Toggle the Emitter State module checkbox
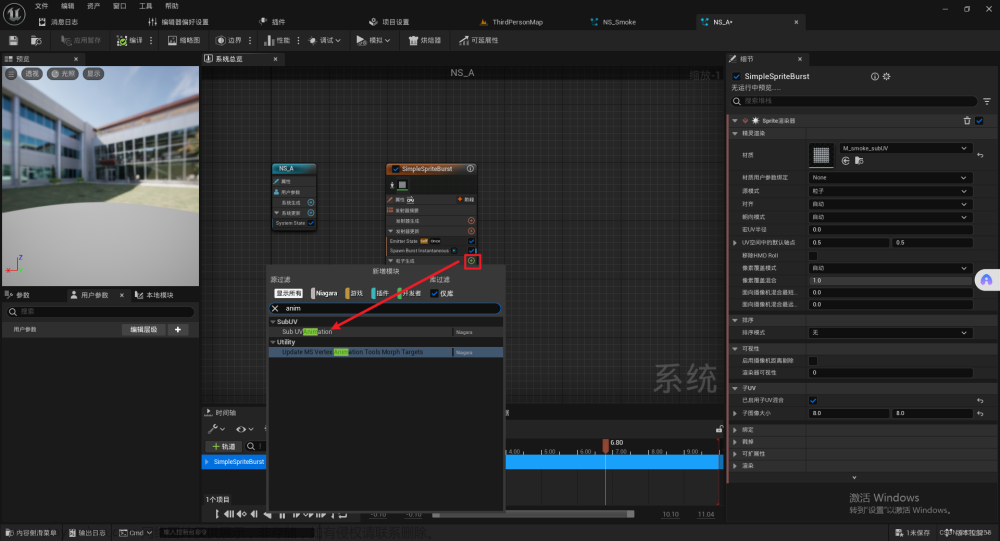The width and height of the screenshot is (1000, 541). click(471, 241)
